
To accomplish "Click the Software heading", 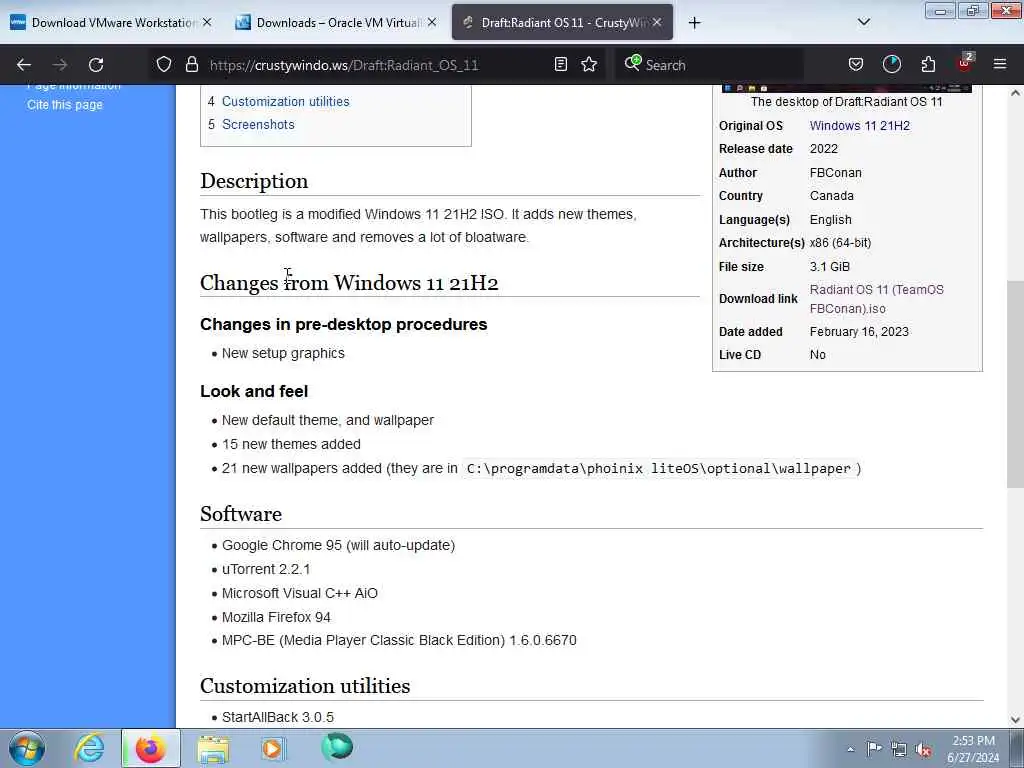I will tap(241, 514).
